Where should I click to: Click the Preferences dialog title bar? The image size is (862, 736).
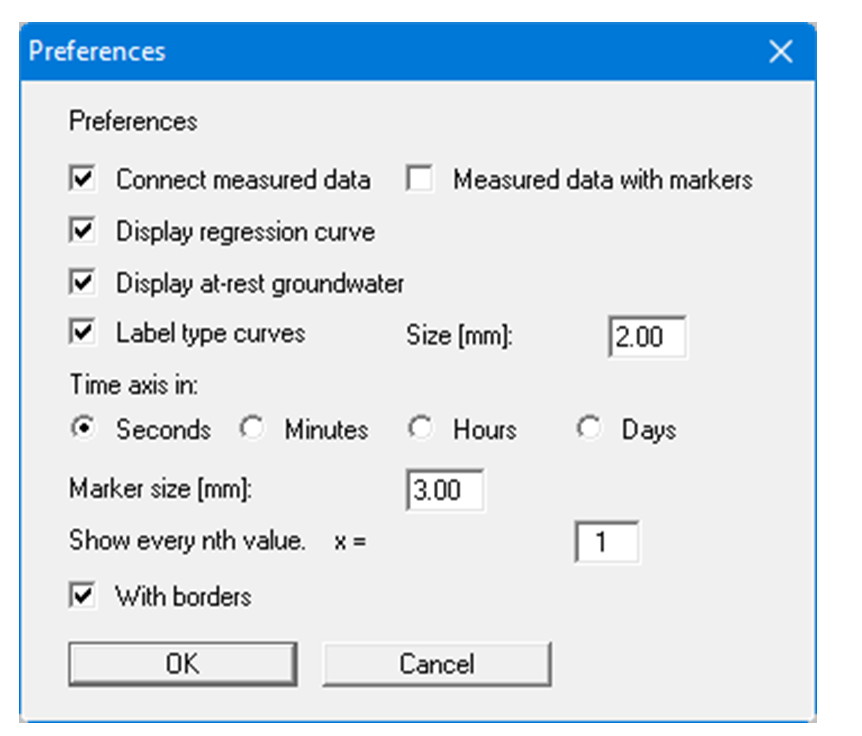point(400,52)
